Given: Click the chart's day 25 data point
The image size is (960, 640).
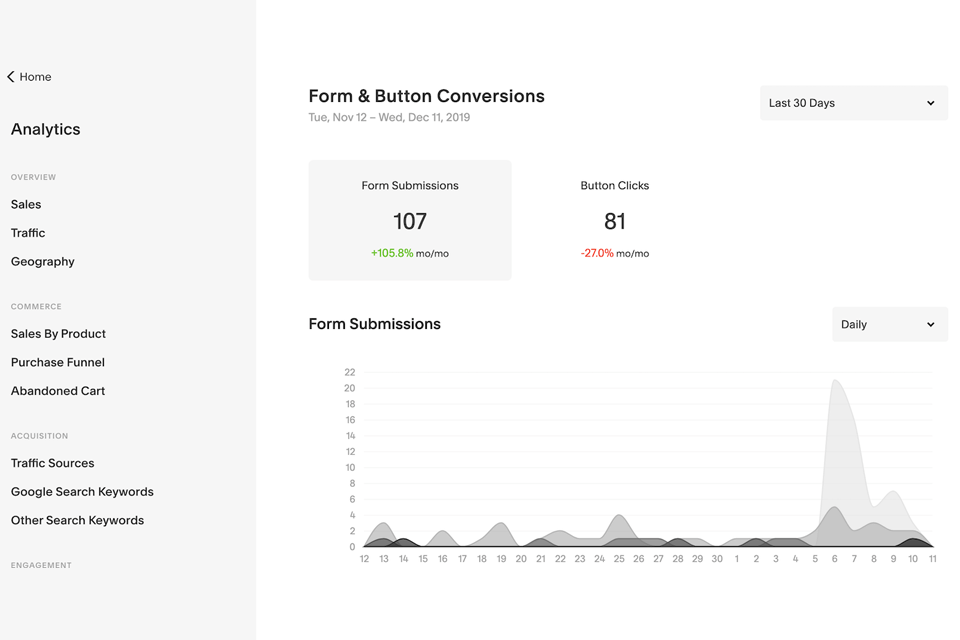Looking at the screenshot, I should pos(620,516).
